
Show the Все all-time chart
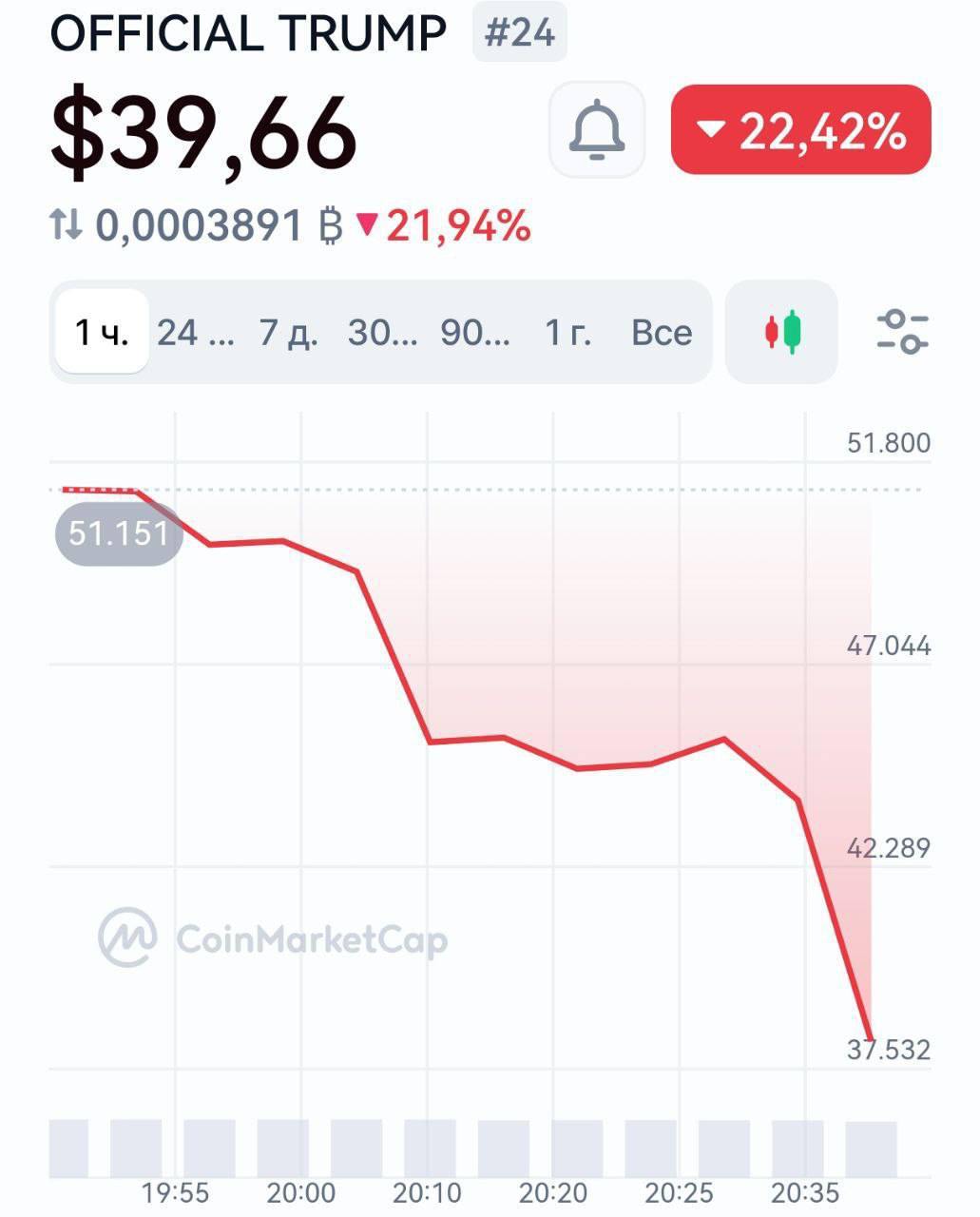662,333
